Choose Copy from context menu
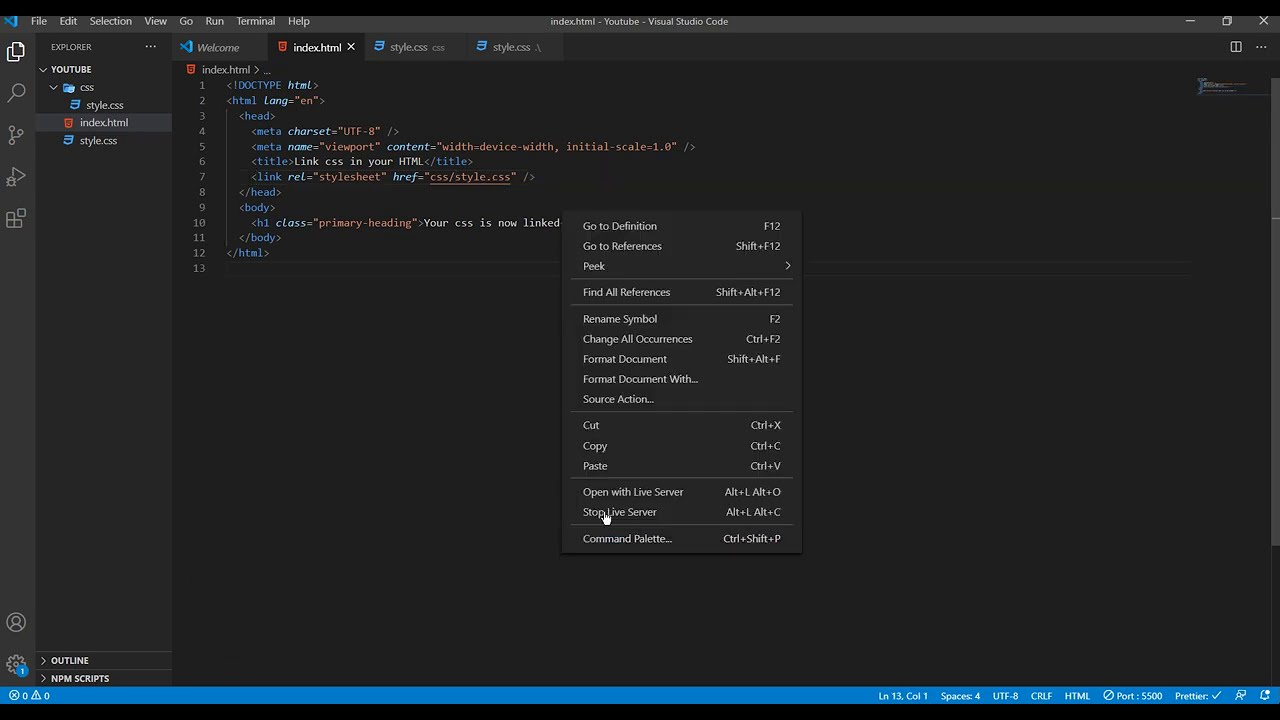1280x720 pixels. [x=681, y=446]
